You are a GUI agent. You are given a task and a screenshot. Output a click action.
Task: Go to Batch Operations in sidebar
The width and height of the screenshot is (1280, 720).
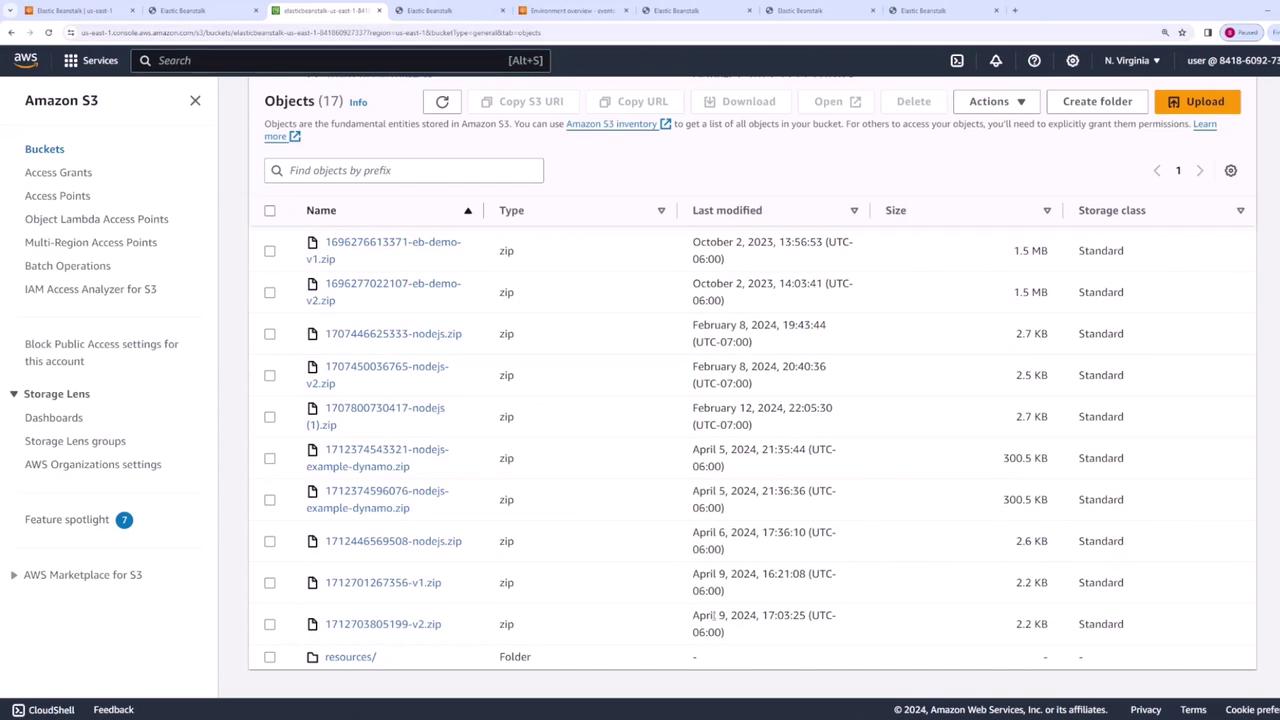[x=67, y=266]
